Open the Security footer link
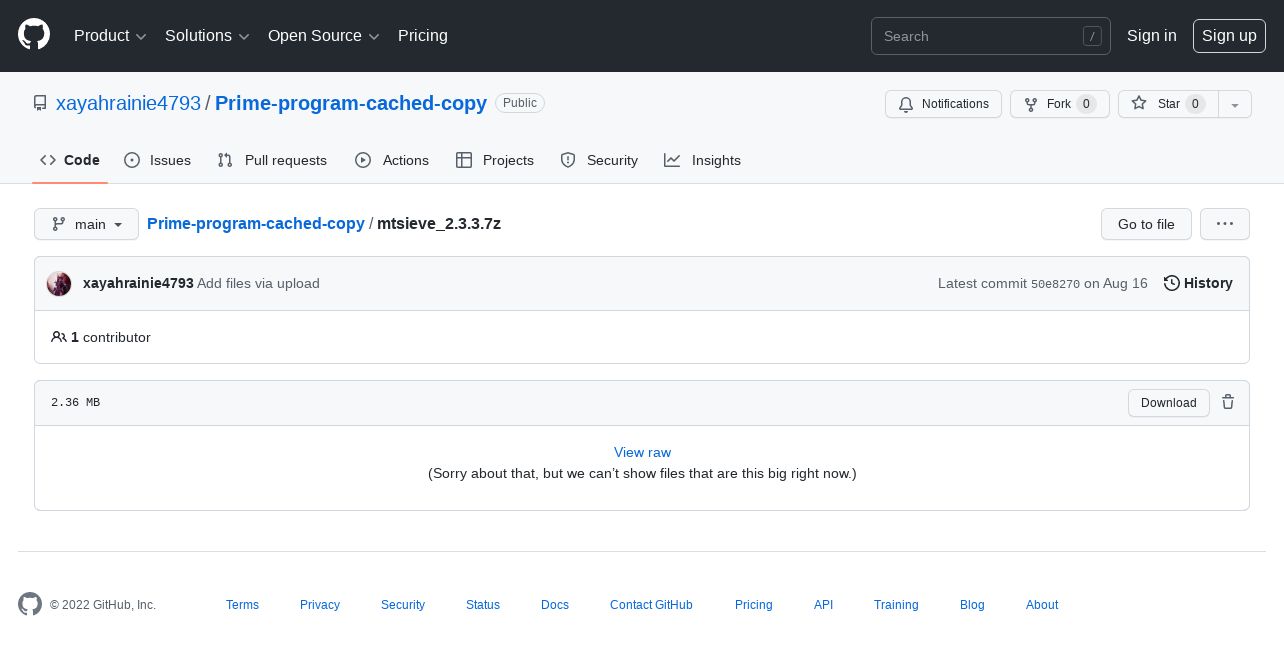1284x666 pixels. (x=403, y=605)
